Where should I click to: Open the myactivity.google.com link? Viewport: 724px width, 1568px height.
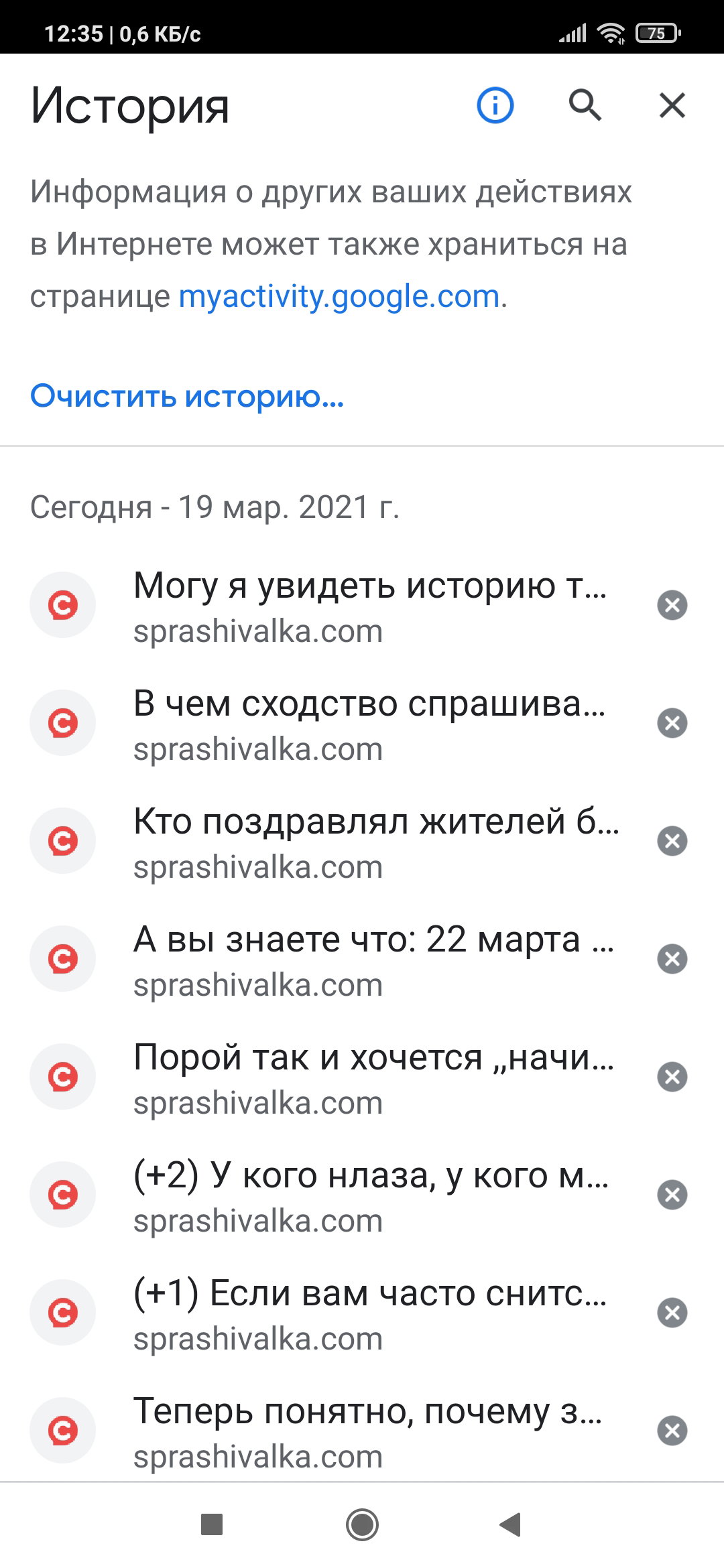pyautogui.click(x=339, y=296)
